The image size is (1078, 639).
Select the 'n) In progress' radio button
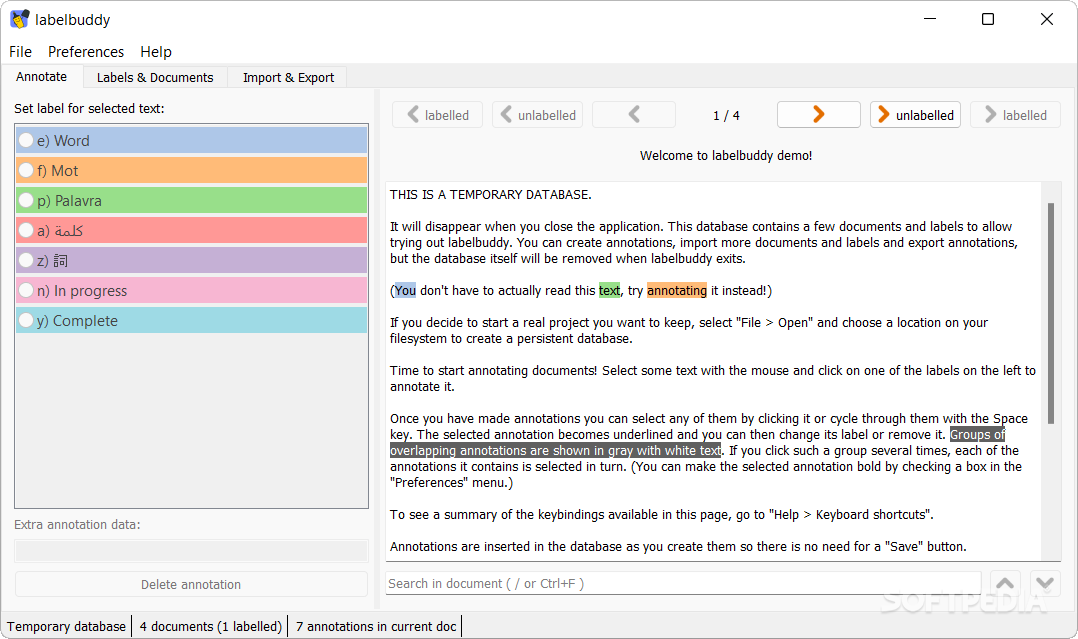click(x=26, y=290)
